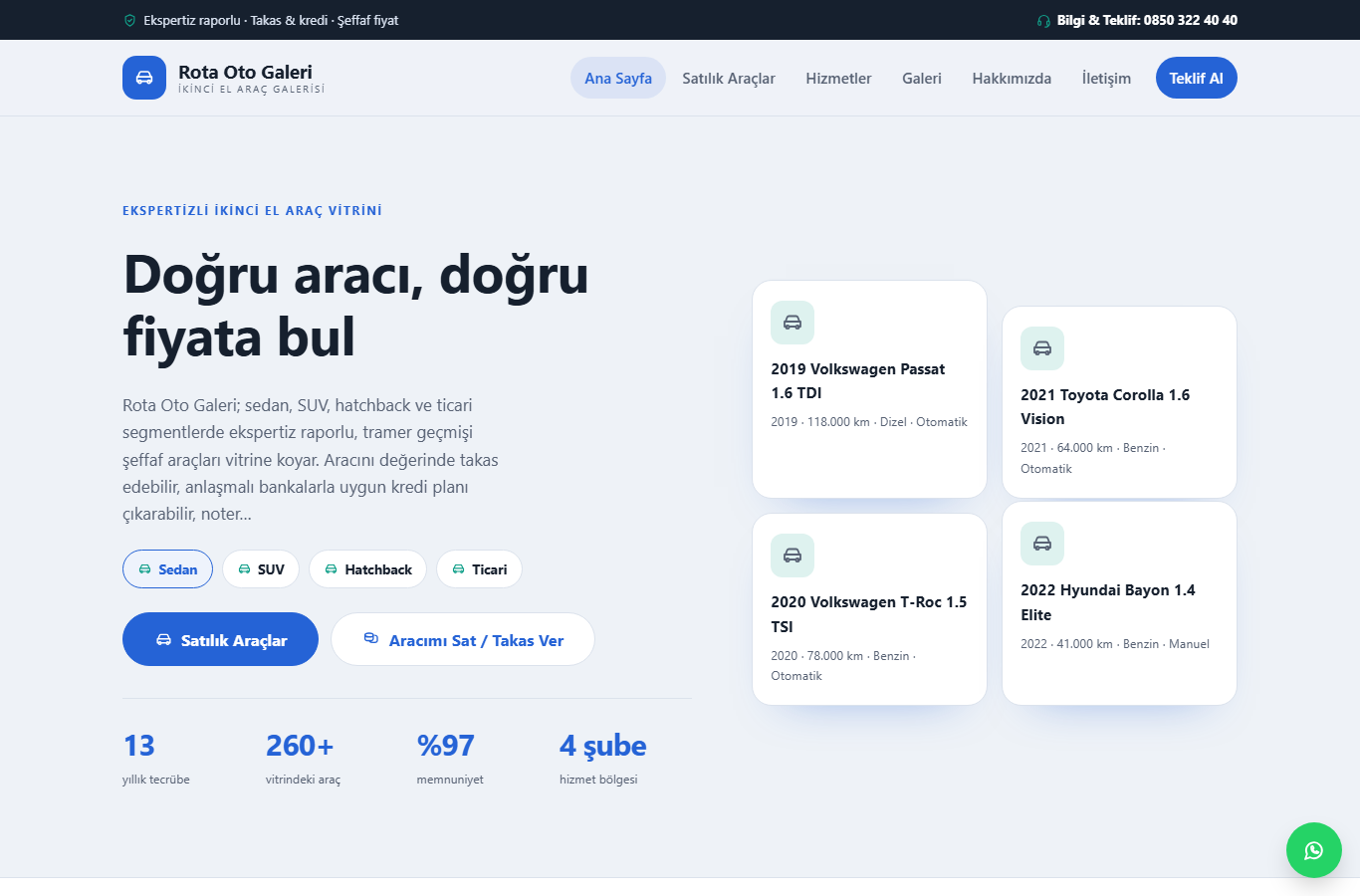Viewport: 1360px width, 896px height.
Task: Open the Galeri nav item
Action: point(922,78)
